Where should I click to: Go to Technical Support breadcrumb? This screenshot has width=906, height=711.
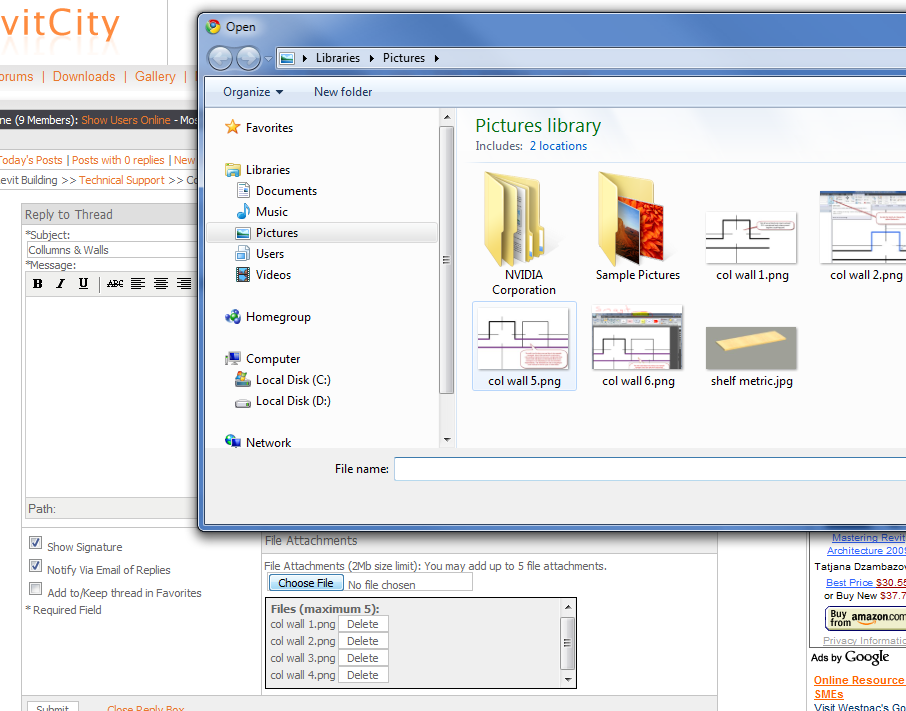click(122, 180)
